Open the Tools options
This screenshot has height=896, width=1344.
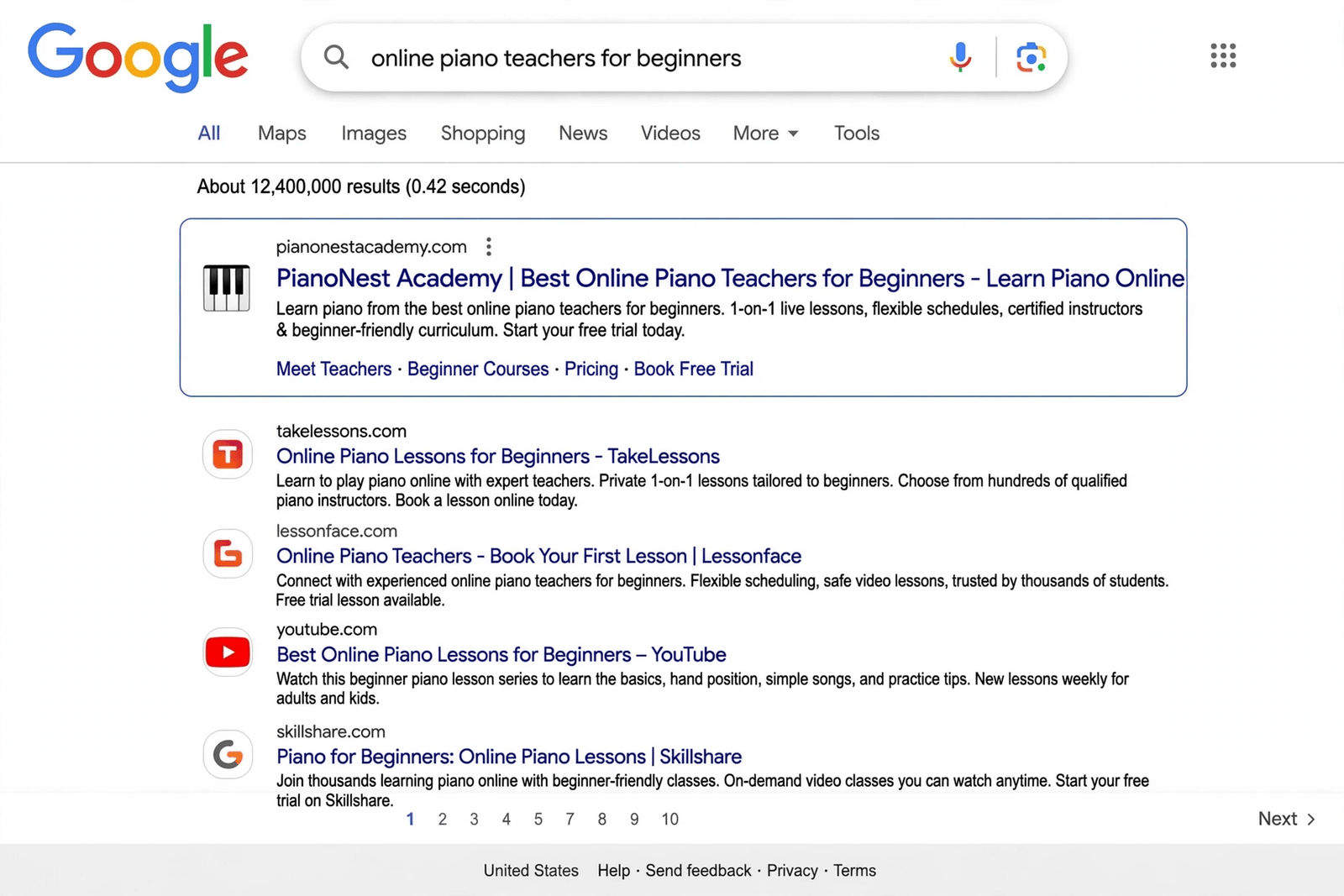857,133
